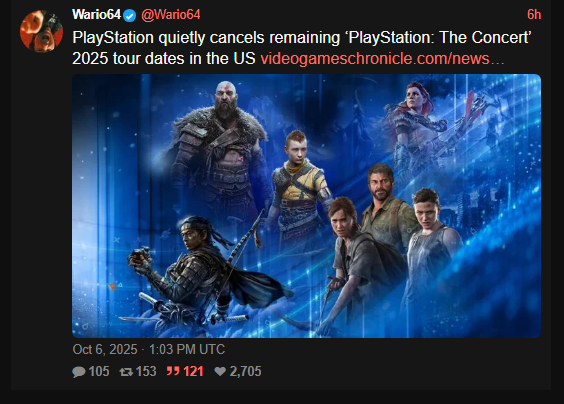Click the 153 retweets count
Screen dimensions: 564x404
[x=146, y=371]
